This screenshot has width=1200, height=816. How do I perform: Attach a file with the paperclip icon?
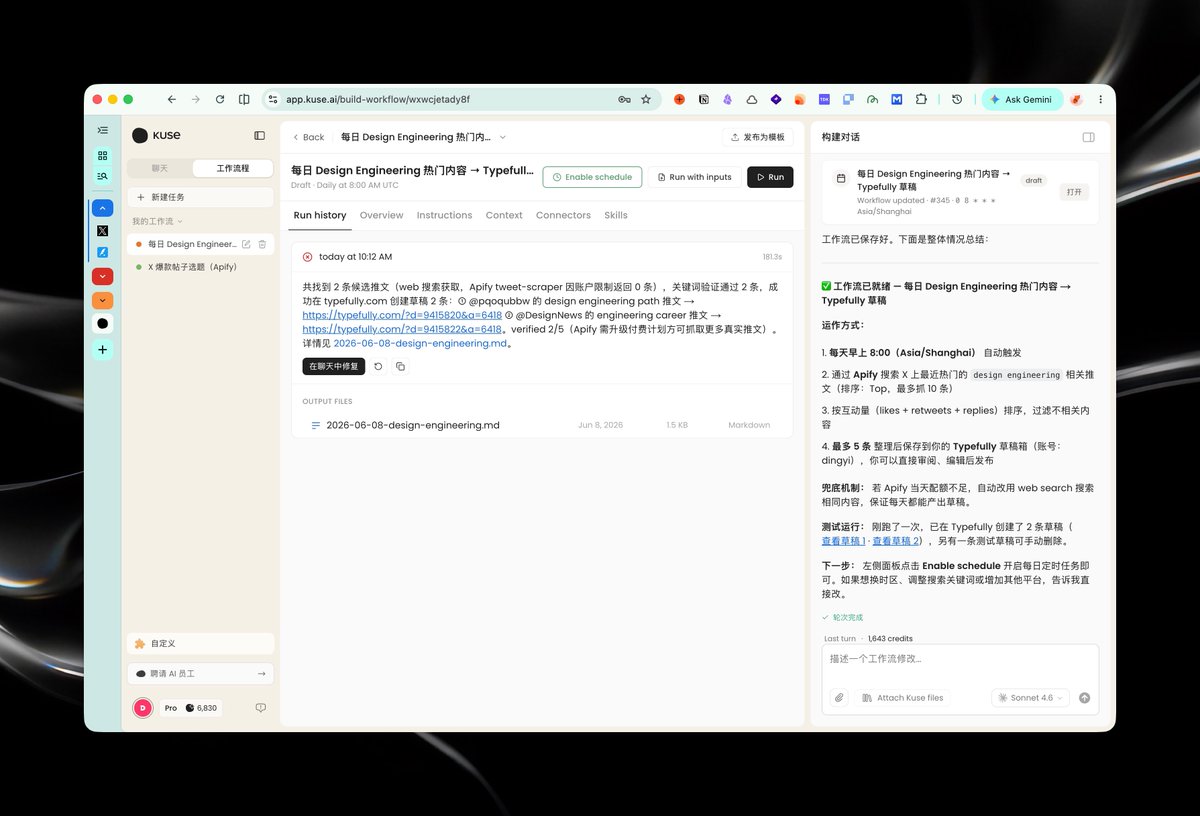point(839,698)
